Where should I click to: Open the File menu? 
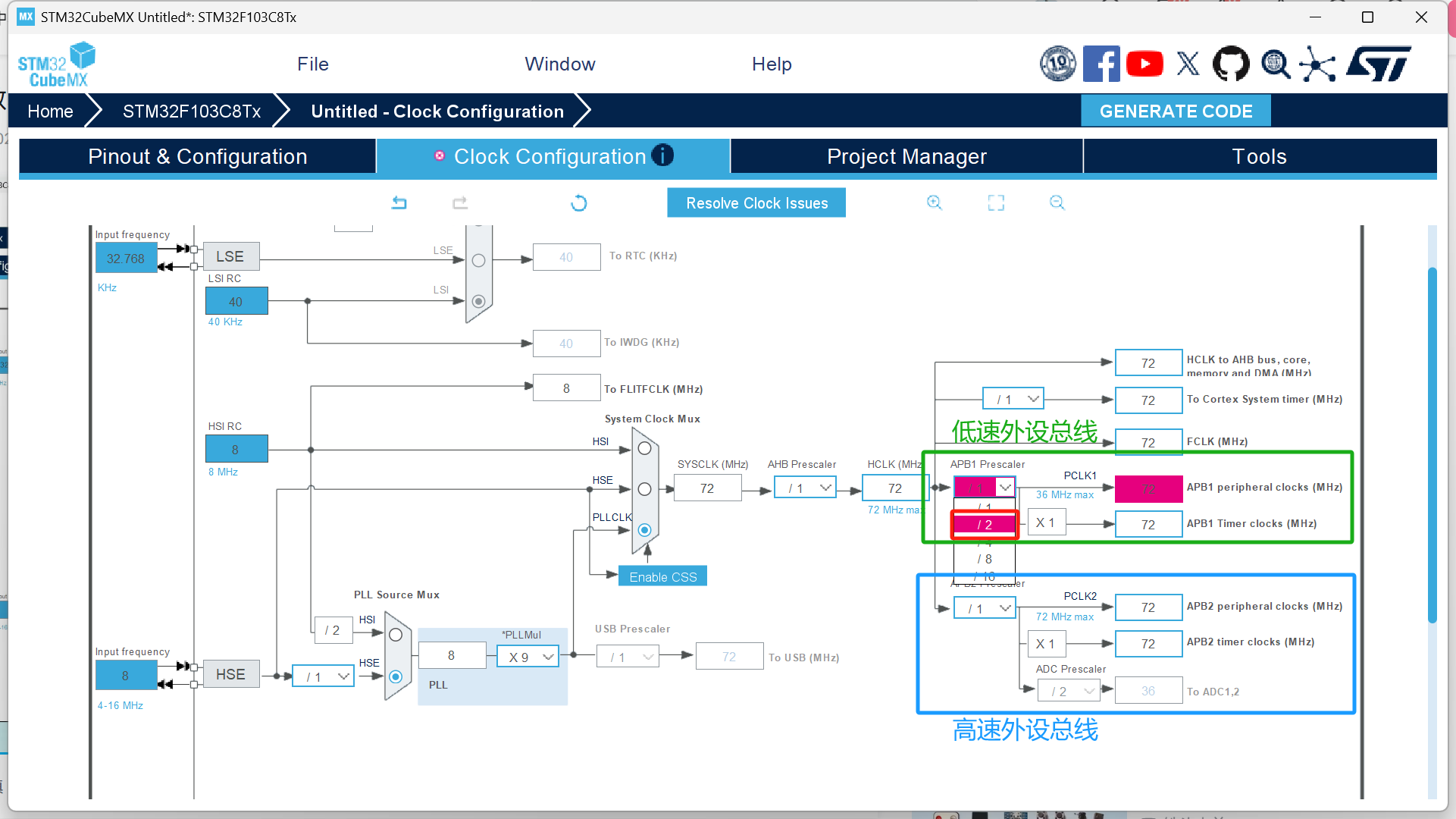pyautogui.click(x=312, y=64)
